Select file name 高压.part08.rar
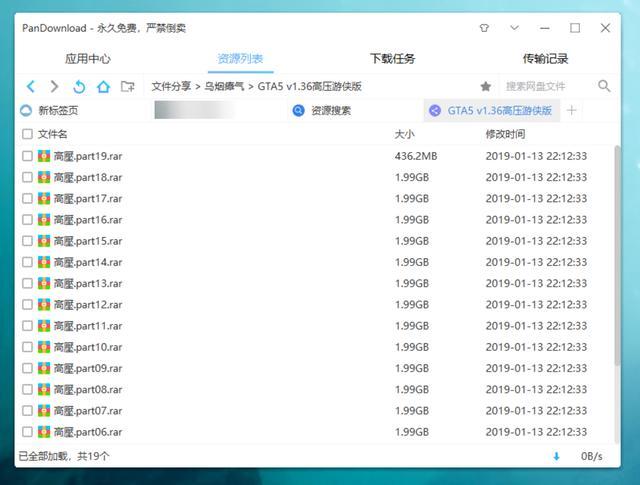Viewport: 640px width, 485px height. point(88,389)
